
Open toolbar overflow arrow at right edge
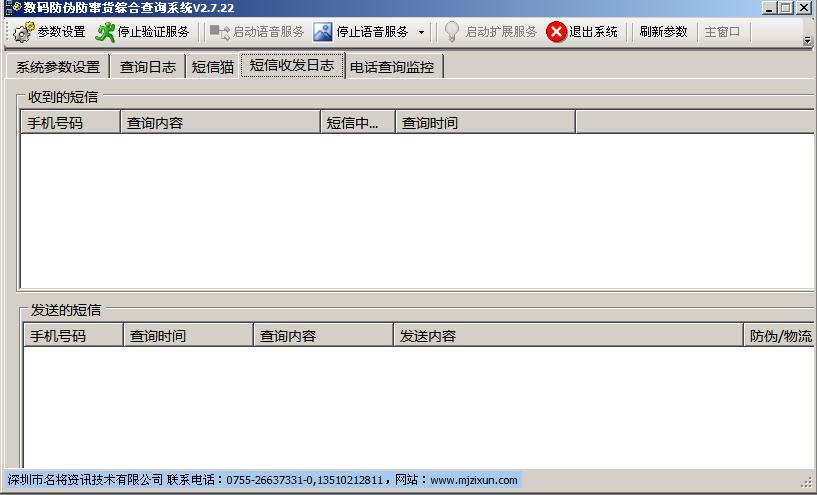click(808, 40)
